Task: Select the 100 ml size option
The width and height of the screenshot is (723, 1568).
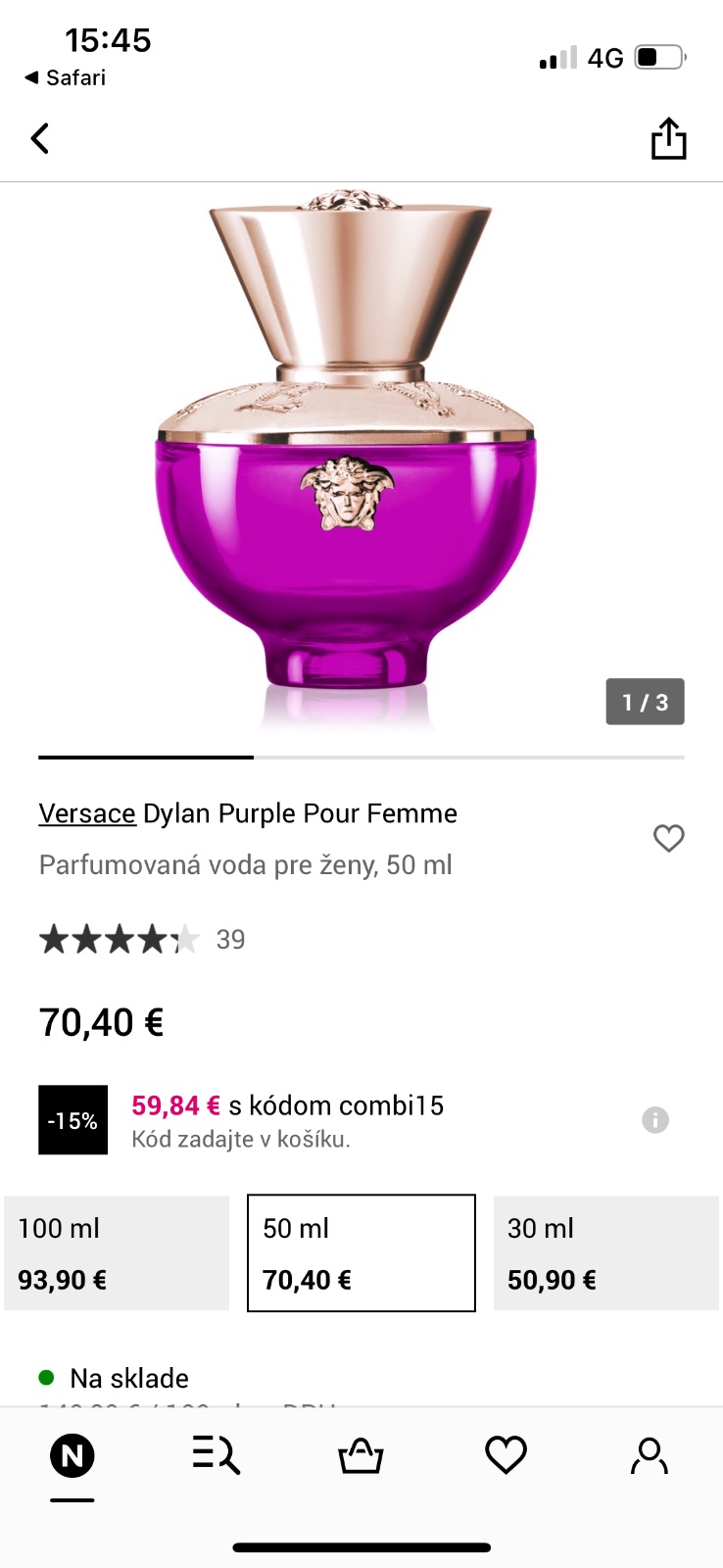Action: (117, 1252)
